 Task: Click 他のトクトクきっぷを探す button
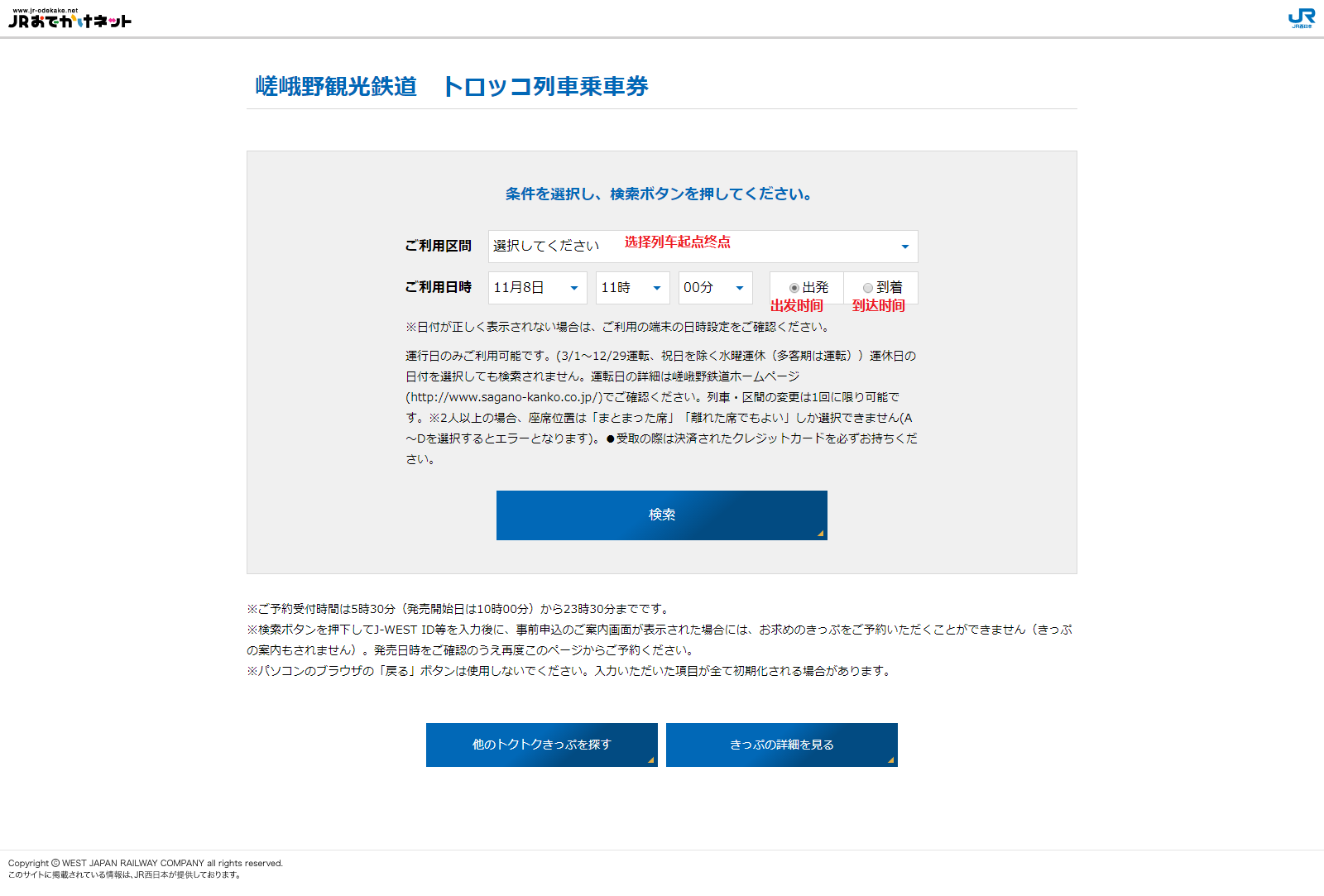(541, 745)
